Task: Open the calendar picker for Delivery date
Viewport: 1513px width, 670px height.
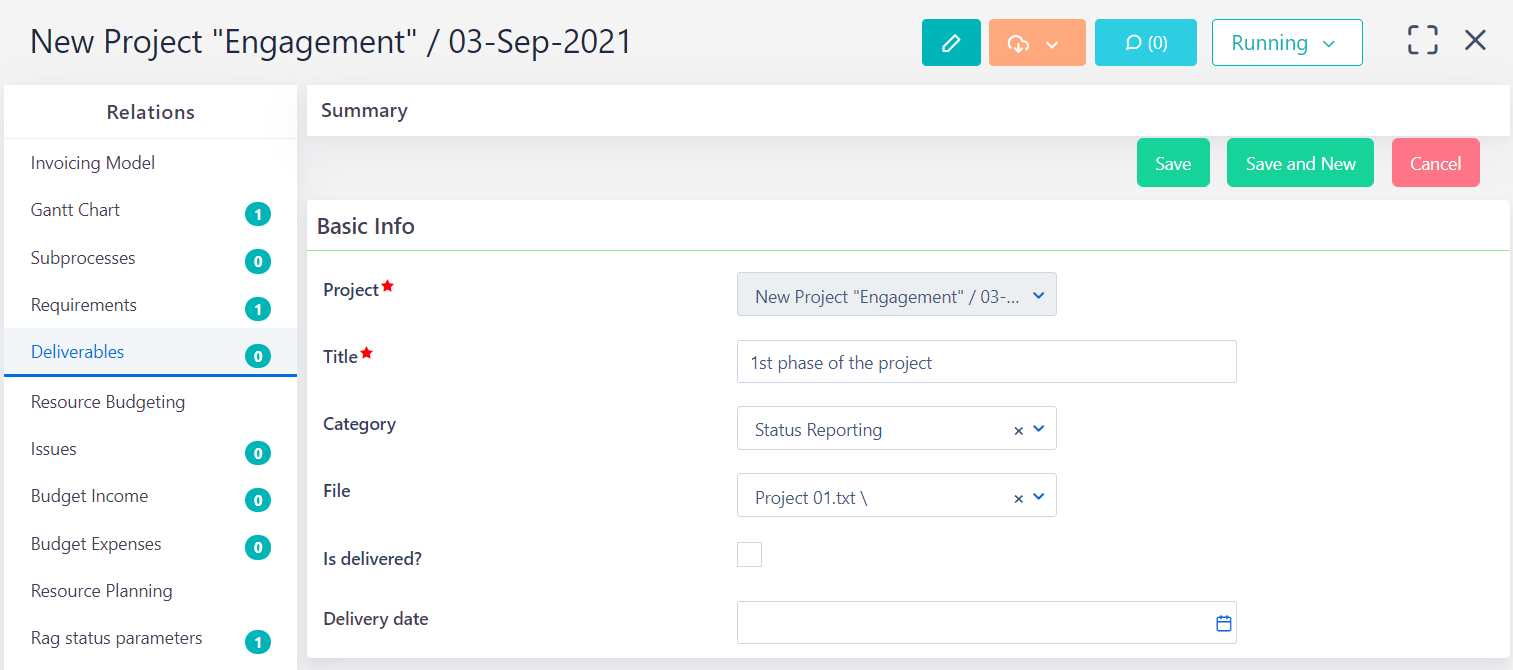Action: [x=1222, y=622]
